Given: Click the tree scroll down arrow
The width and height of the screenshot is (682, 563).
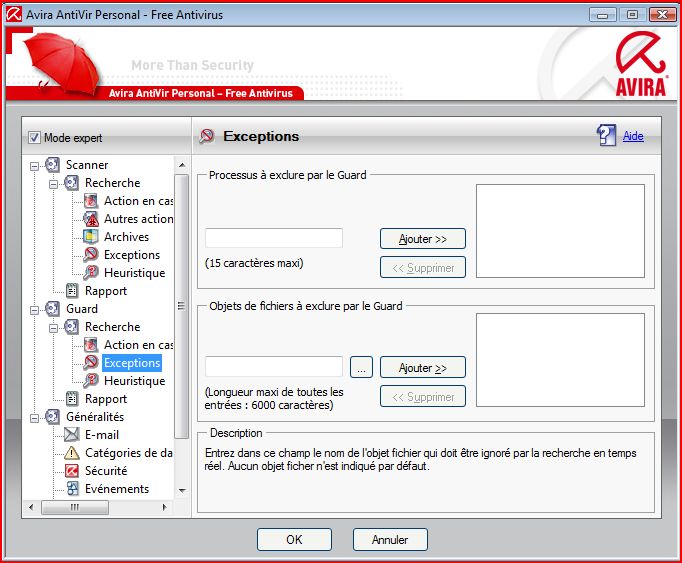Looking at the screenshot, I should click(182, 490).
